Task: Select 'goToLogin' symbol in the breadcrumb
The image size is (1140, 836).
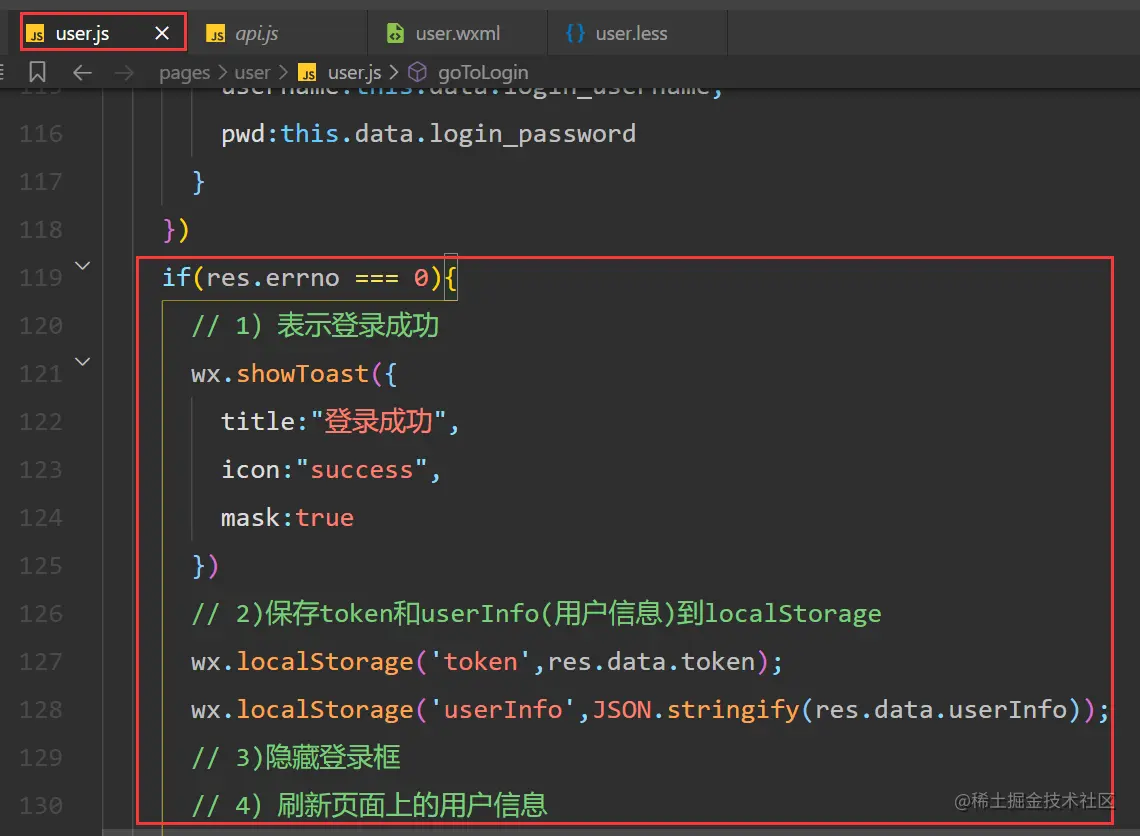Action: (x=483, y=73)
